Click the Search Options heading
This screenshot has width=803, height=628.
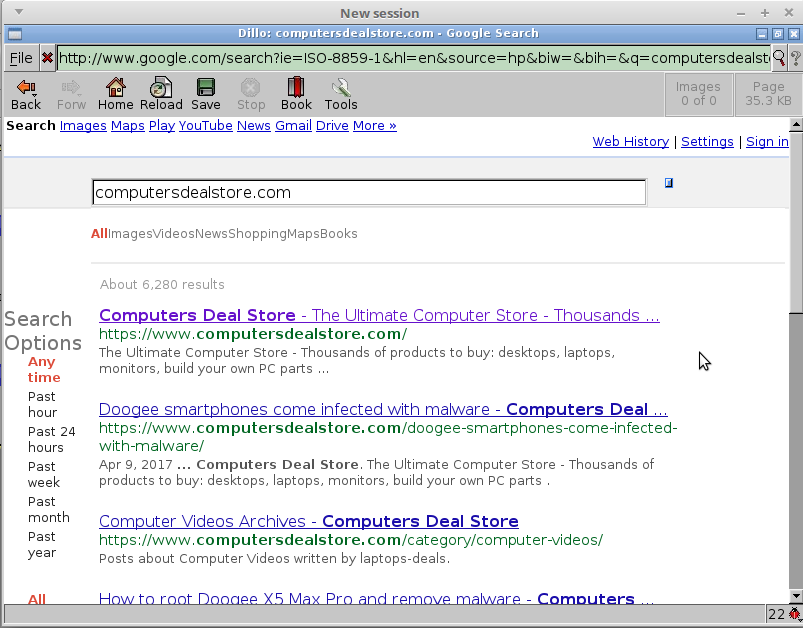point(43,331)
